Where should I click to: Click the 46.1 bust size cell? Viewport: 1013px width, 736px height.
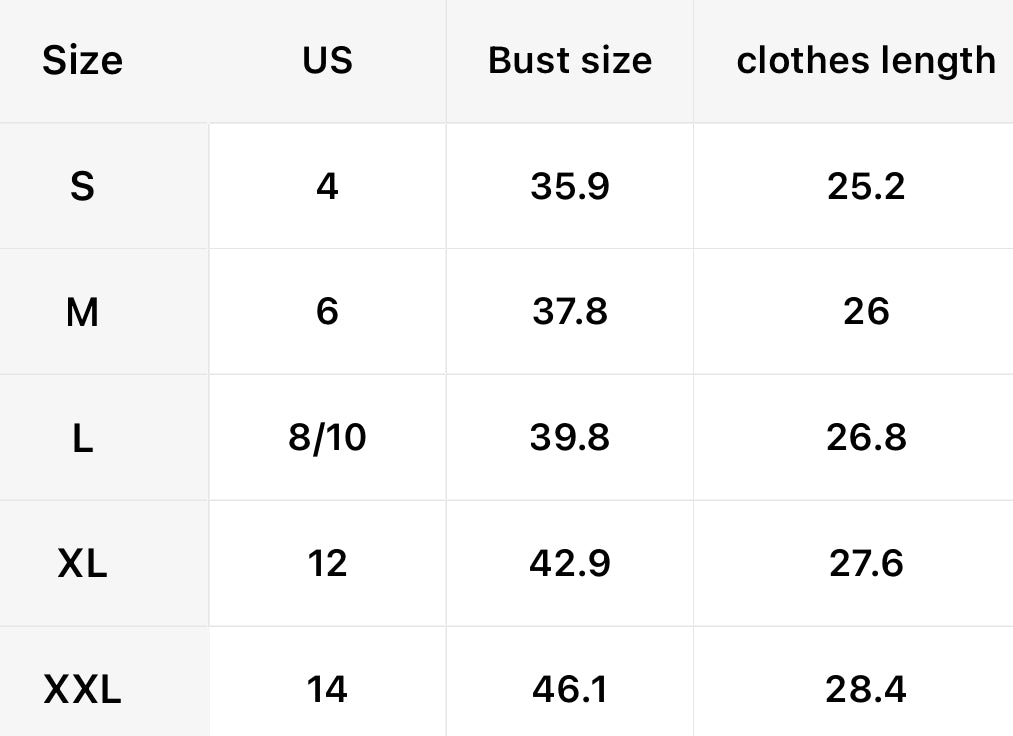pos(570,690)
